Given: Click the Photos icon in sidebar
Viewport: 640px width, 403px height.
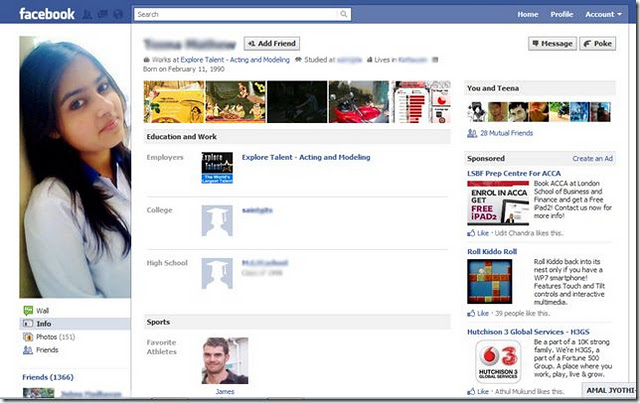Looking at the screenshot, I should [x=28, y=337].
